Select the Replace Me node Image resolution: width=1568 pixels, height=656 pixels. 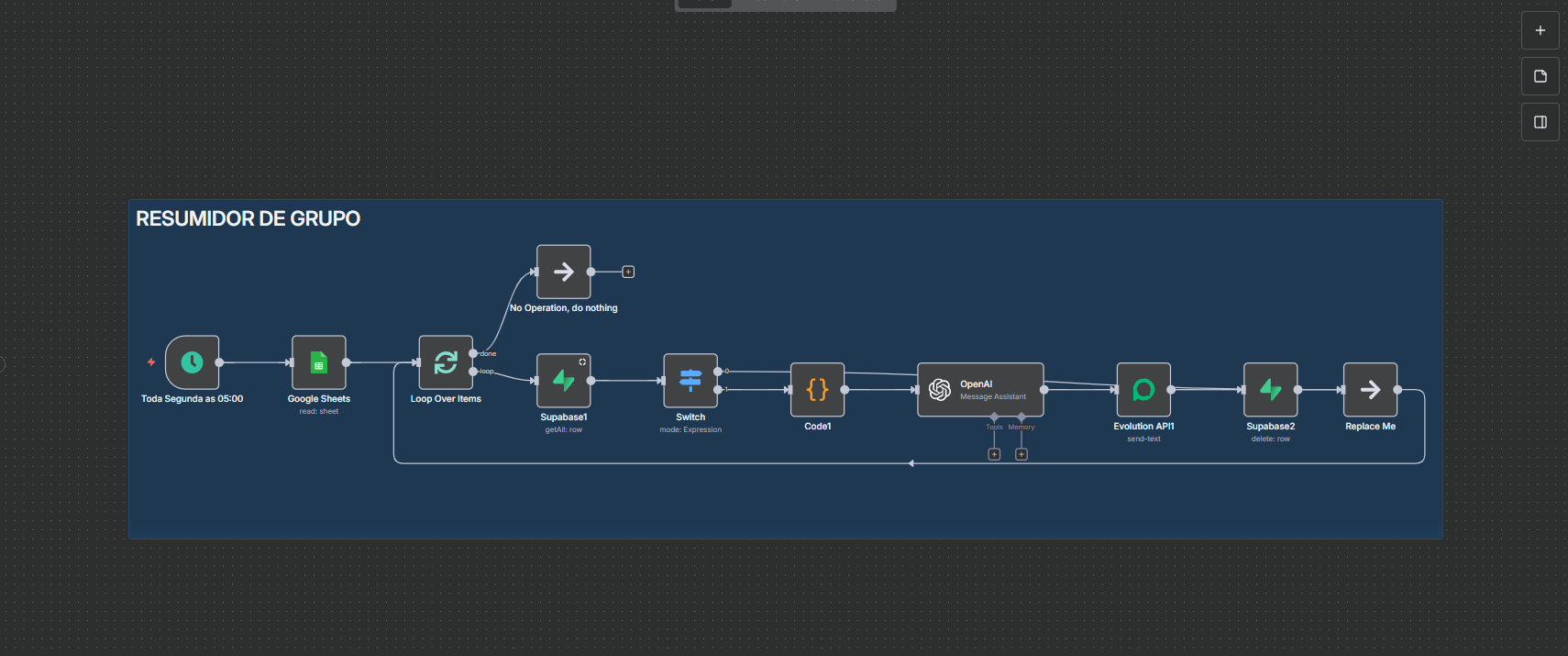click(x=1370, y=390)
